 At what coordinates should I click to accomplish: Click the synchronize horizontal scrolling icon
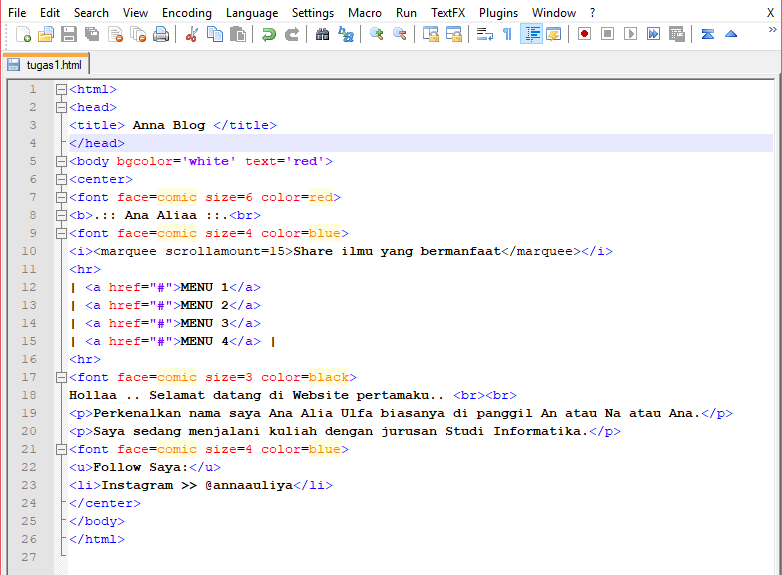click(x=453, y=34)
